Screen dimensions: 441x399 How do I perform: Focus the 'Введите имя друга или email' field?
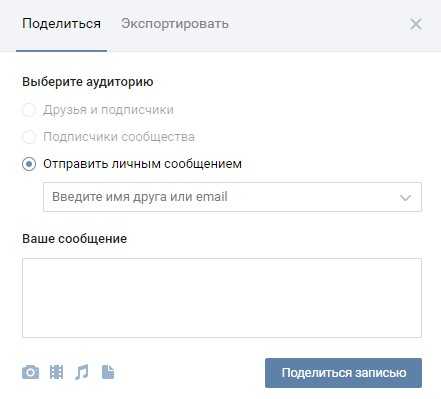click(232, 197)
